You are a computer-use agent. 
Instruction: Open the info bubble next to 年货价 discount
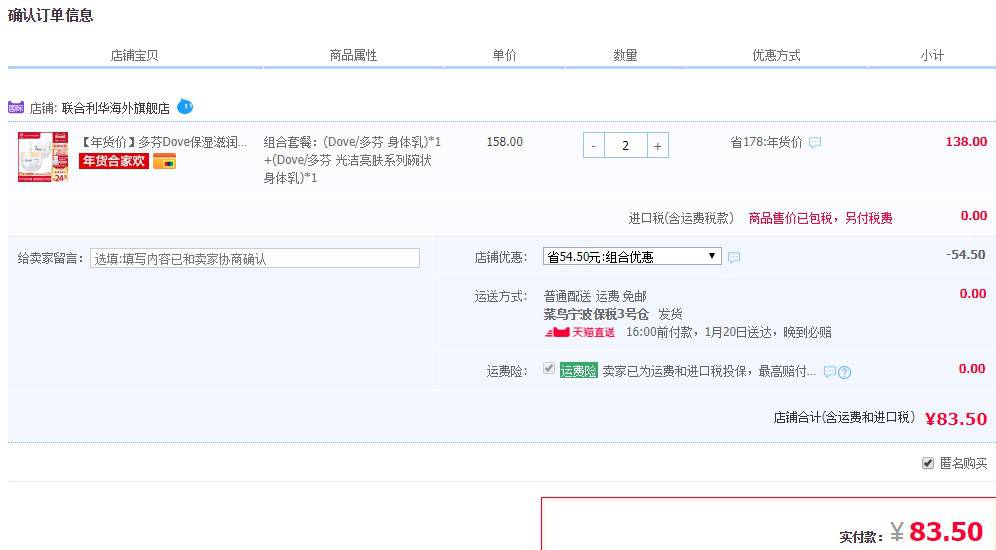[x=815, y=143]
